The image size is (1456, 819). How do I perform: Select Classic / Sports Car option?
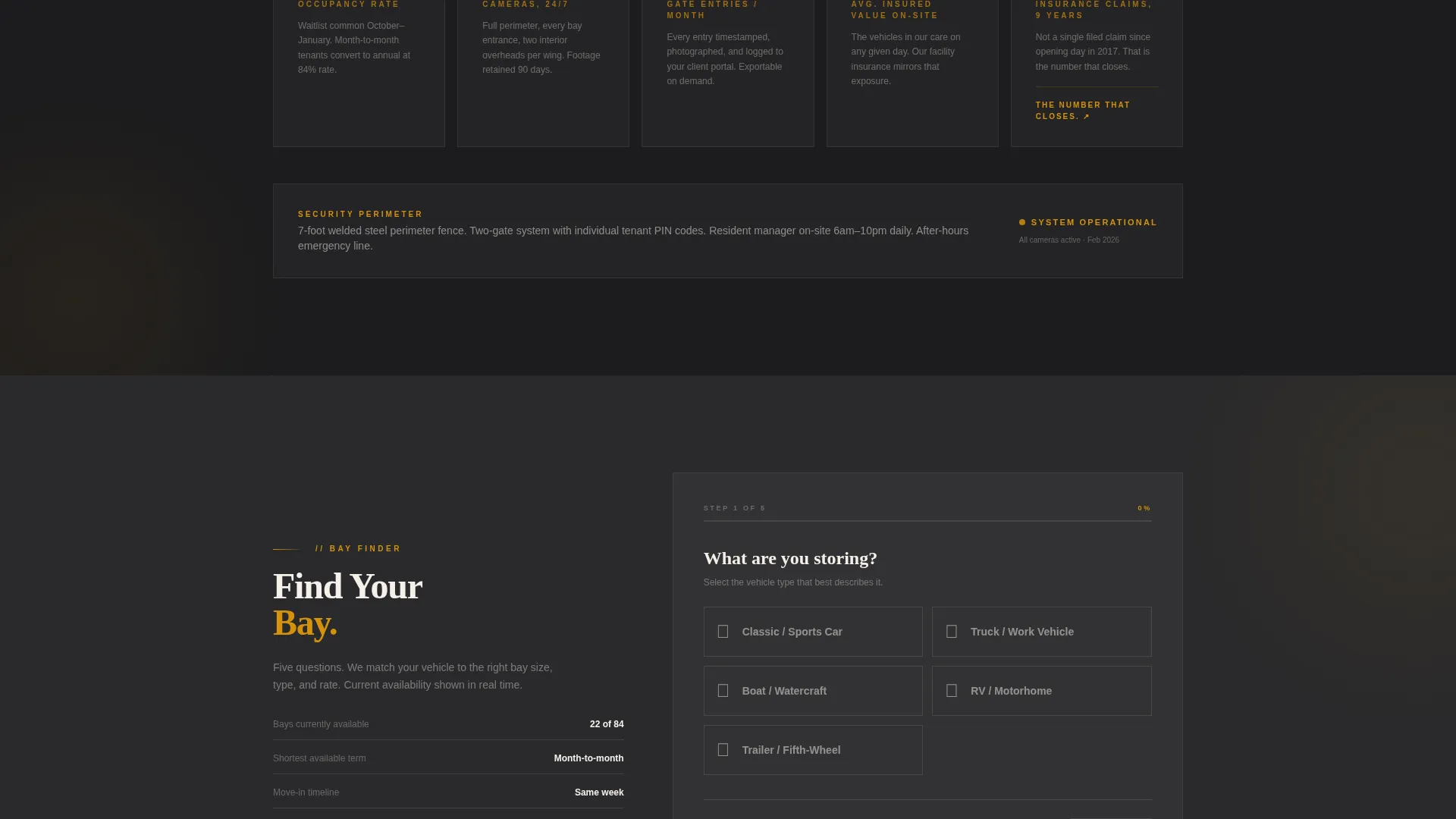(x=813, y=632)
